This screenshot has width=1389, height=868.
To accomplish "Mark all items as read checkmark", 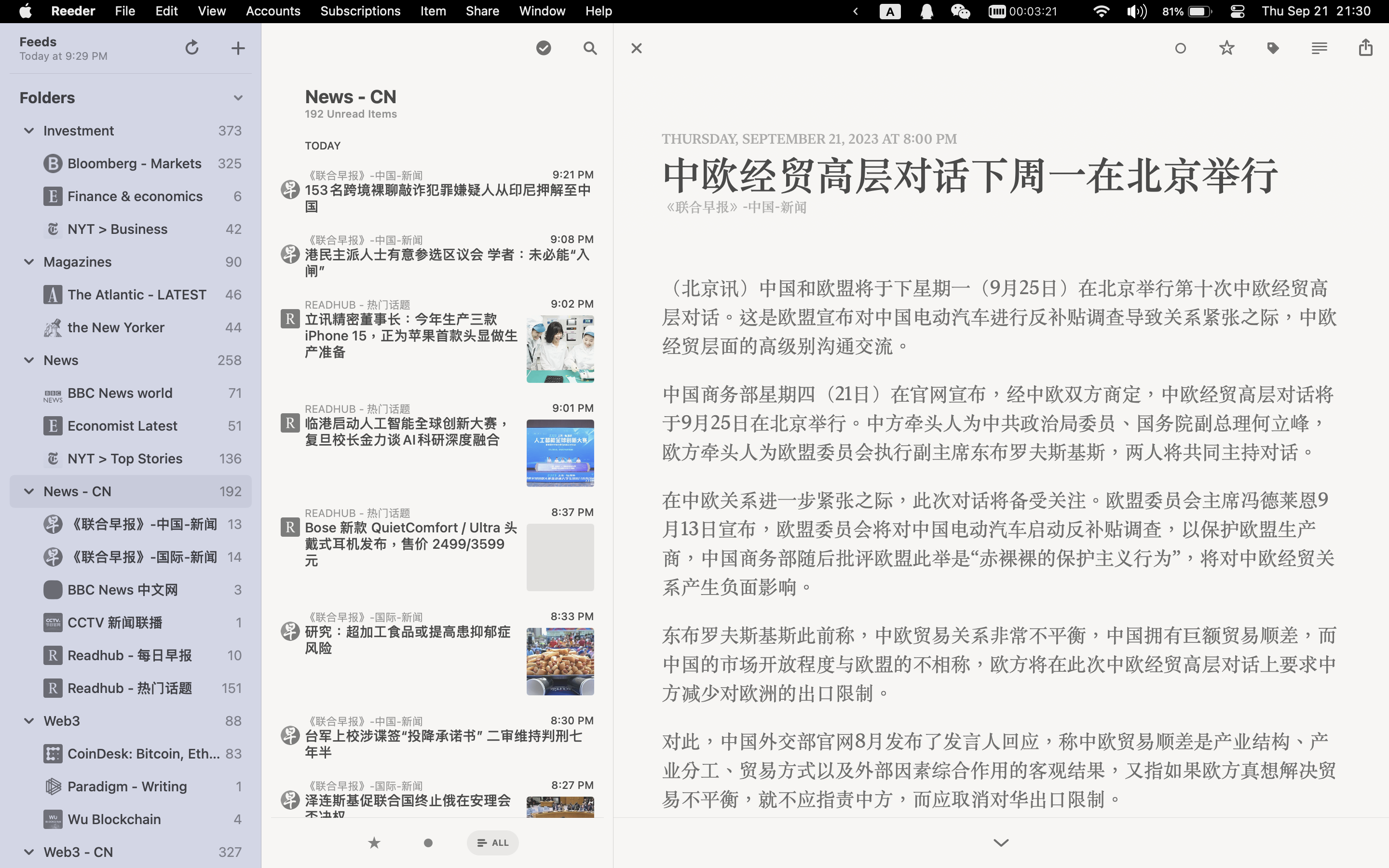I will pyautogui.click(x=544, y=48).
